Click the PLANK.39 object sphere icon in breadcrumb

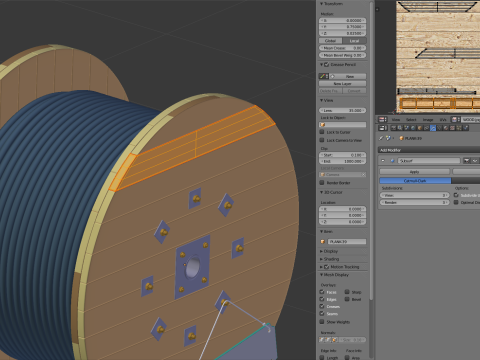(x=402, y=138)
